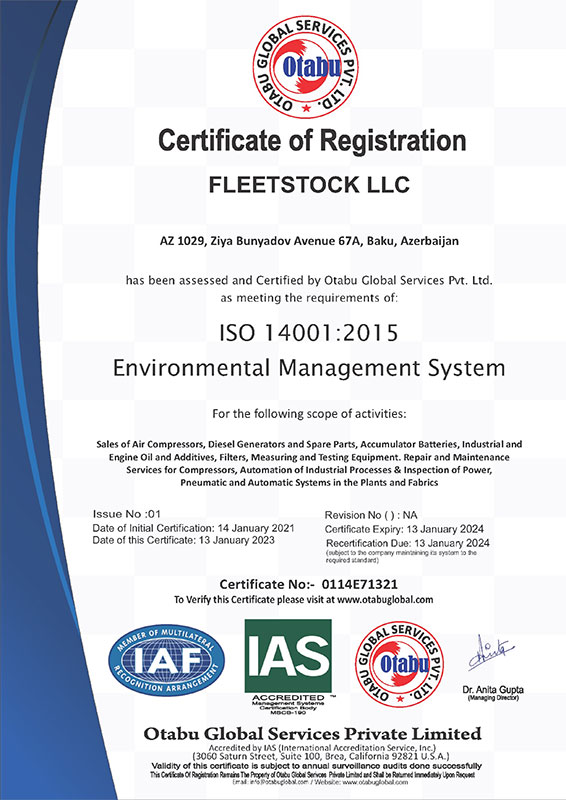Click 'Environmental Management System' title
Image resolution: width=566 pixels, height=800 pixels.
(x=309, y=368)
